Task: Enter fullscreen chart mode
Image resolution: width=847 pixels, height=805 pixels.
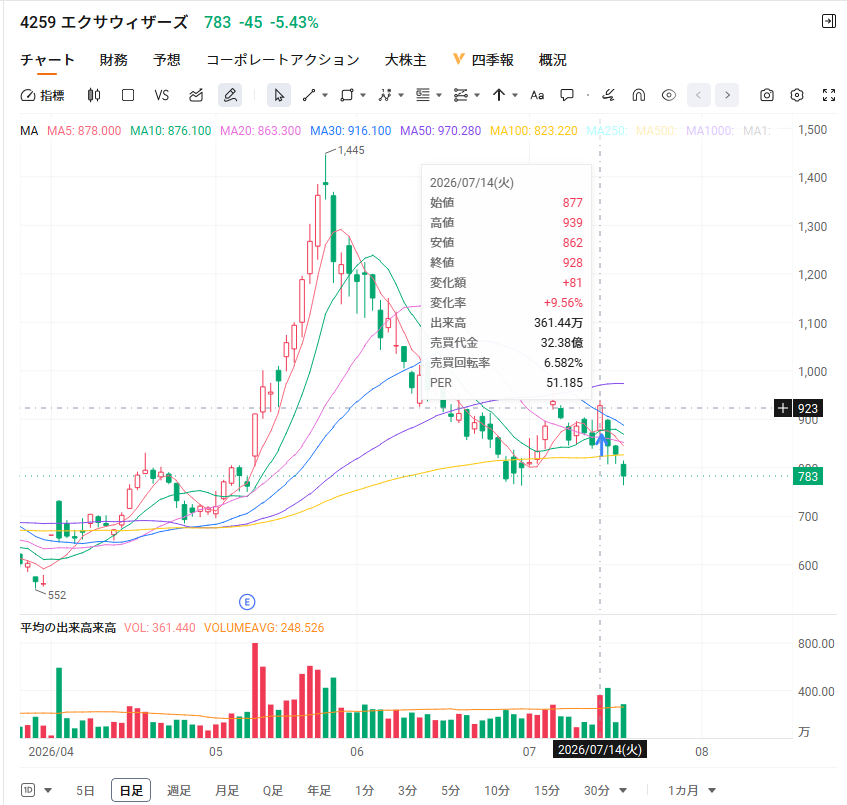Action: [829, 96]
